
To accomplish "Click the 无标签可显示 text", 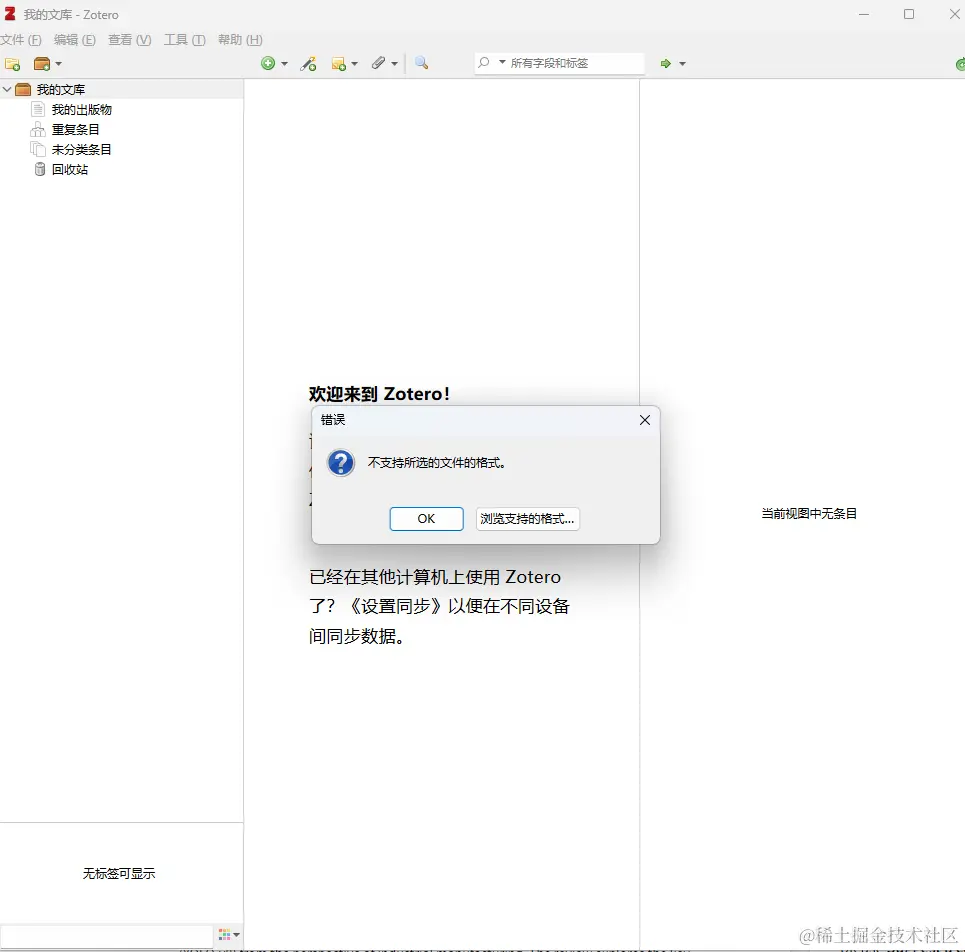I will pos(119,873).
